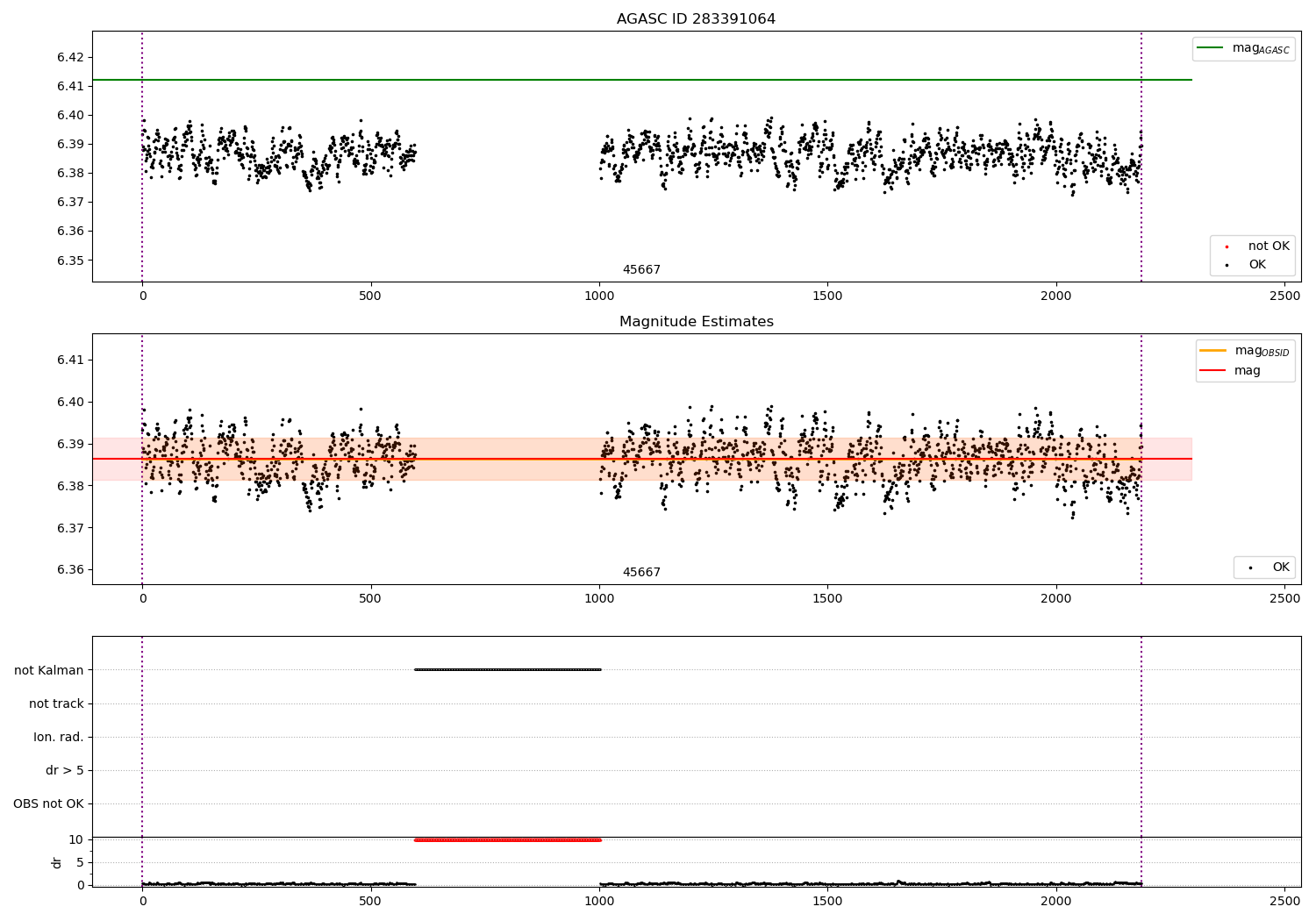Click orange line swatch beside mag OBSID
Image resolution: width=1316 pixels, height=921 pixels.
[1212, 351]
